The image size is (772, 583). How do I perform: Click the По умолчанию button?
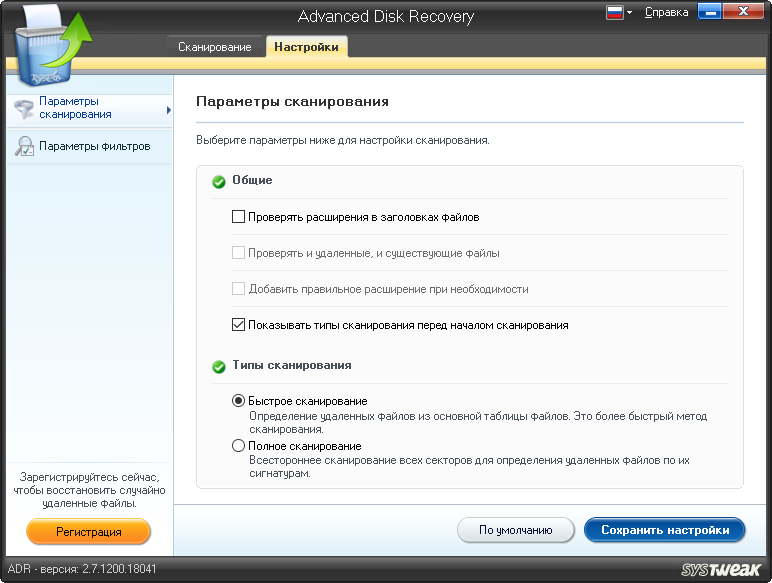[x=515, y=530]
